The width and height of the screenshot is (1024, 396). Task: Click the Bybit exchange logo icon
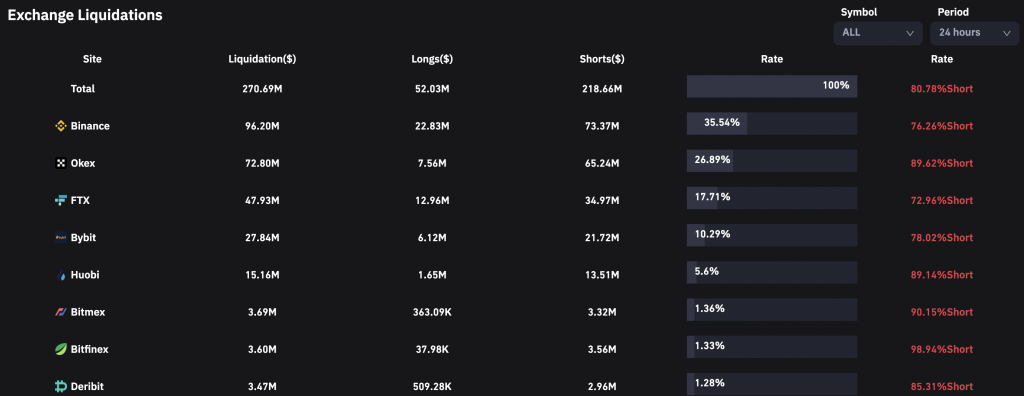point(61,238)
